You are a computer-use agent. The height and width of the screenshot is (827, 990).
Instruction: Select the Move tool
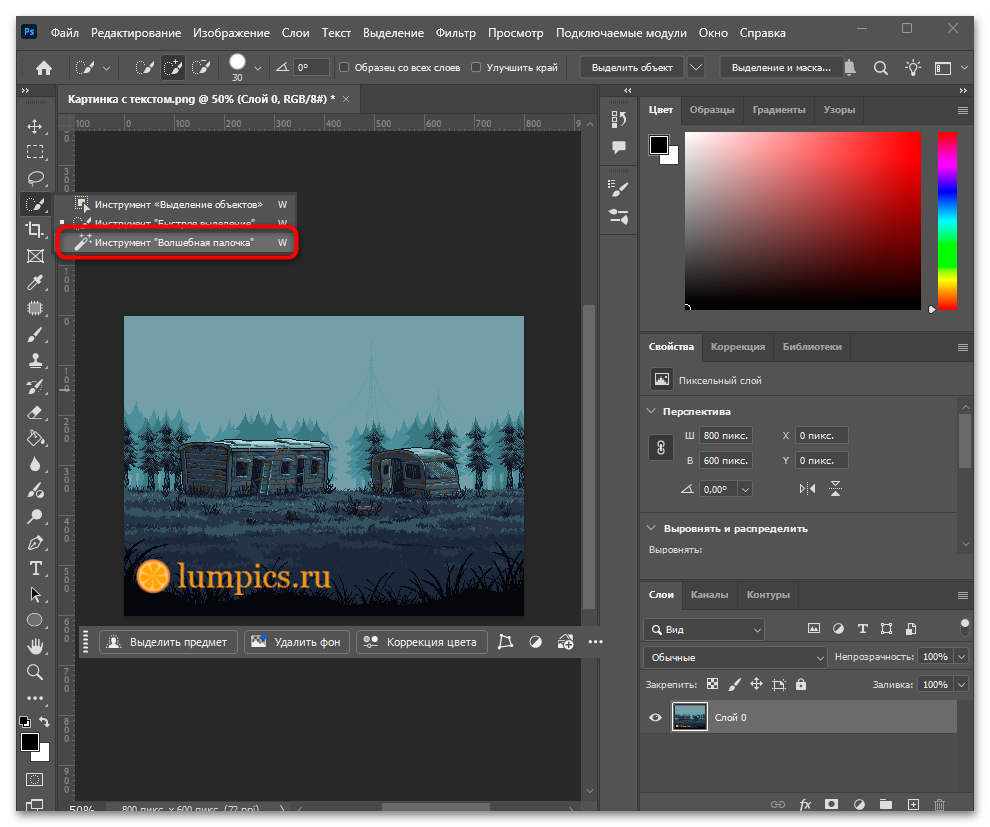(x=35, y=126)
